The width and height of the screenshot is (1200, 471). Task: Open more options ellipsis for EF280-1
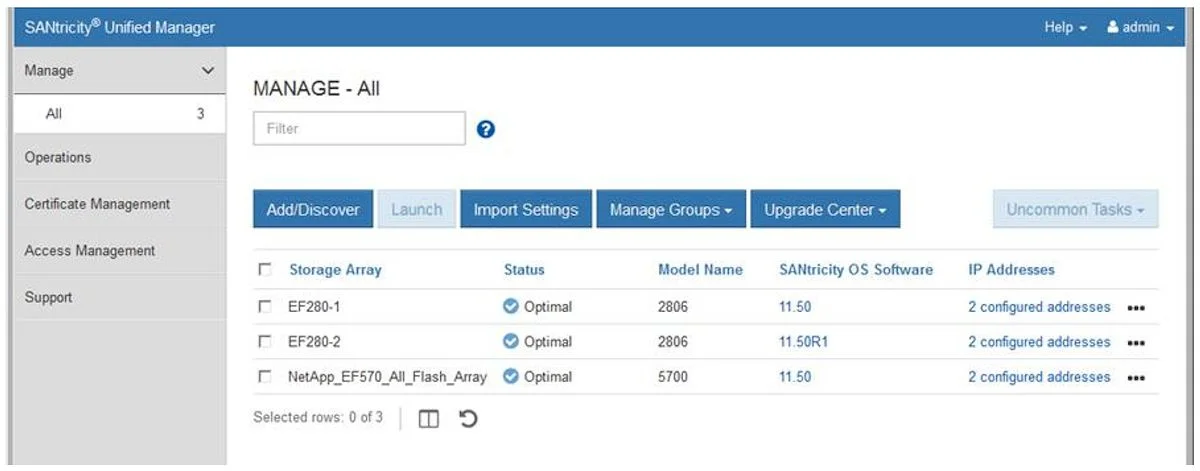pyautogui.click(x=1135, y=308)
